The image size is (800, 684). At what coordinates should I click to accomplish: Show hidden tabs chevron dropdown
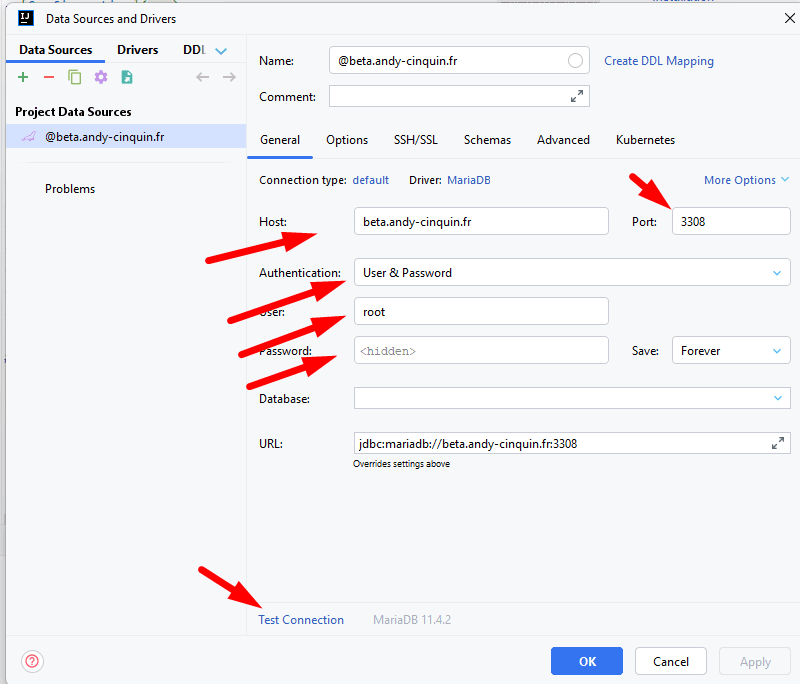221,51
